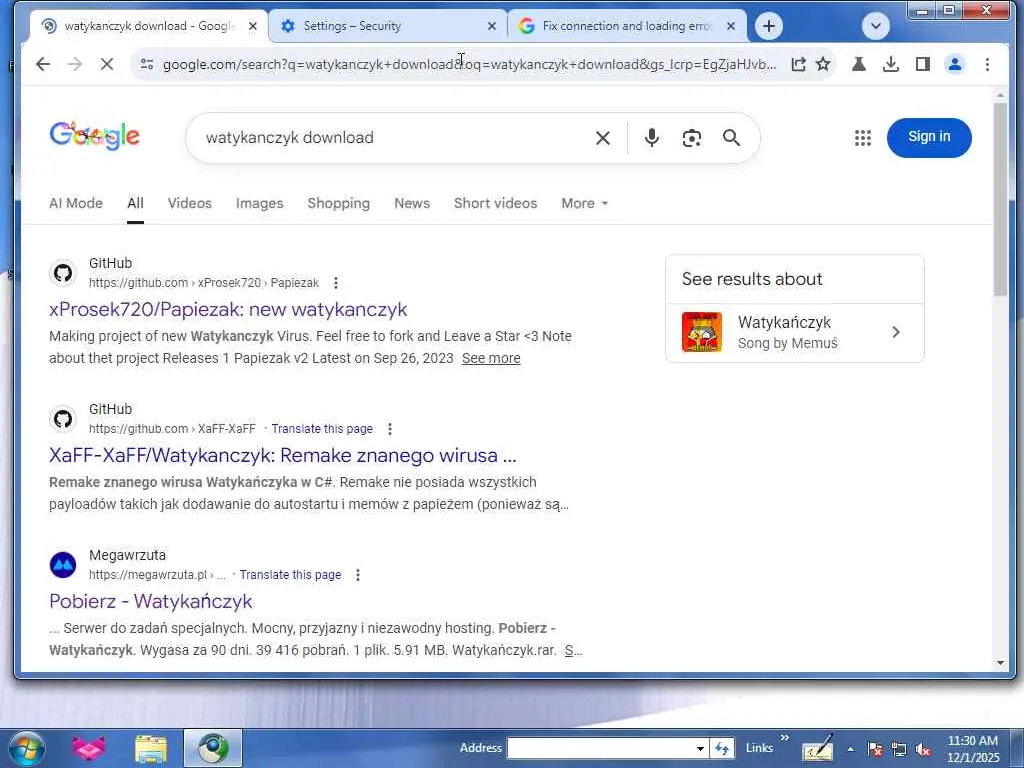Open options menu for XaFF-XaFF result
The height and width of the screenshot is (768, 1024).
(390, 429)
